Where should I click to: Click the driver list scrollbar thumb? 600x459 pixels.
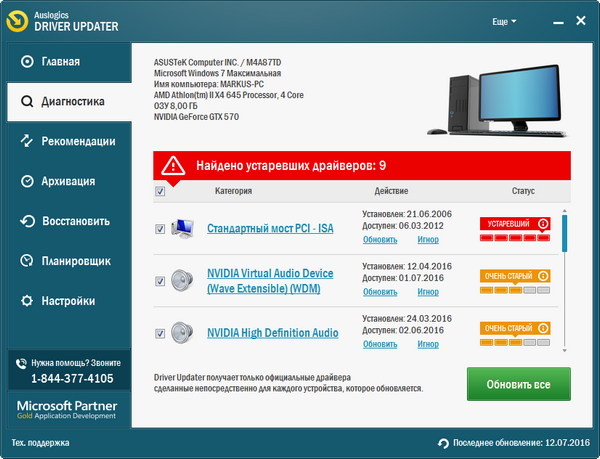[x=564, y=234]
